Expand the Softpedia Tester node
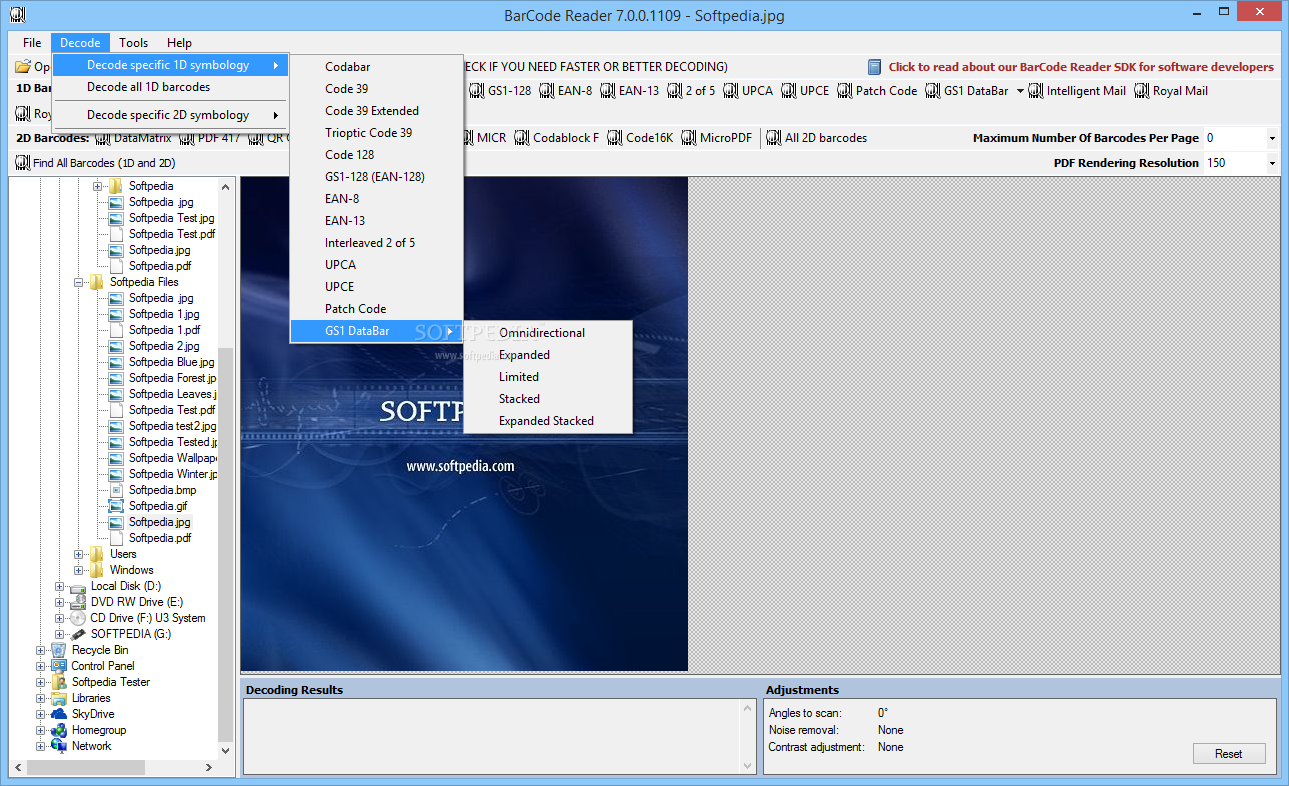This screenshot has width=1289, height=786. [x=41, y=682]
